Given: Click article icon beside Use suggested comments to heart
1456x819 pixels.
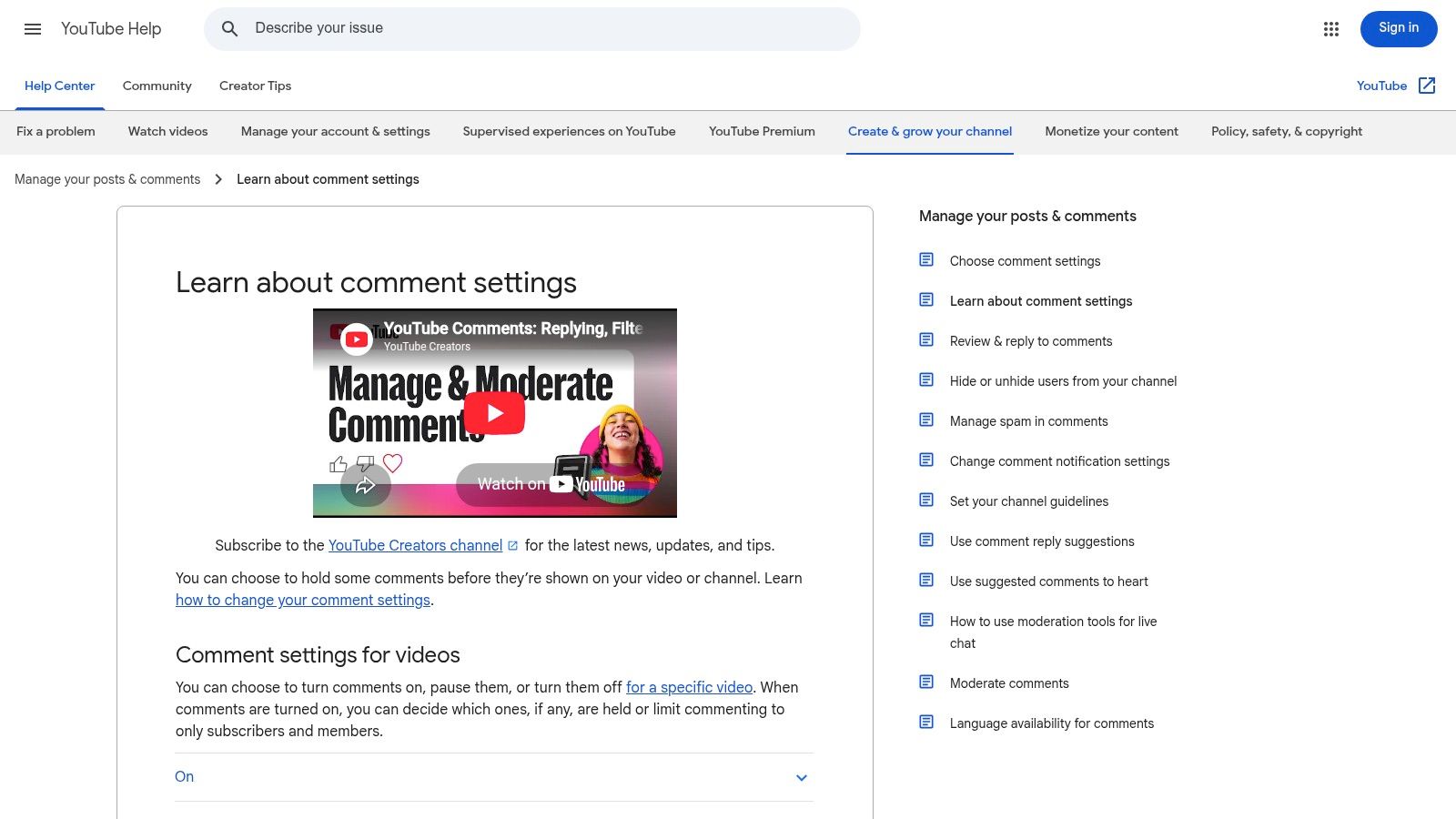Looking at the screenshot, I should point(926,581).
